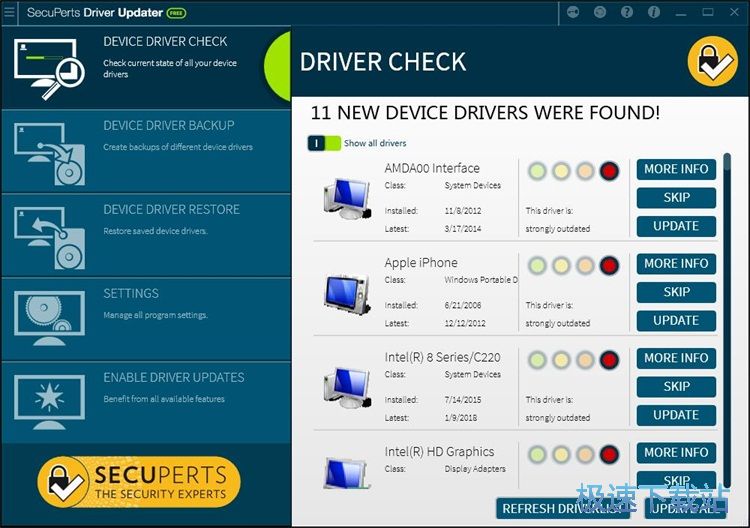
Task: Click the globe language icon
Action: 600,13
